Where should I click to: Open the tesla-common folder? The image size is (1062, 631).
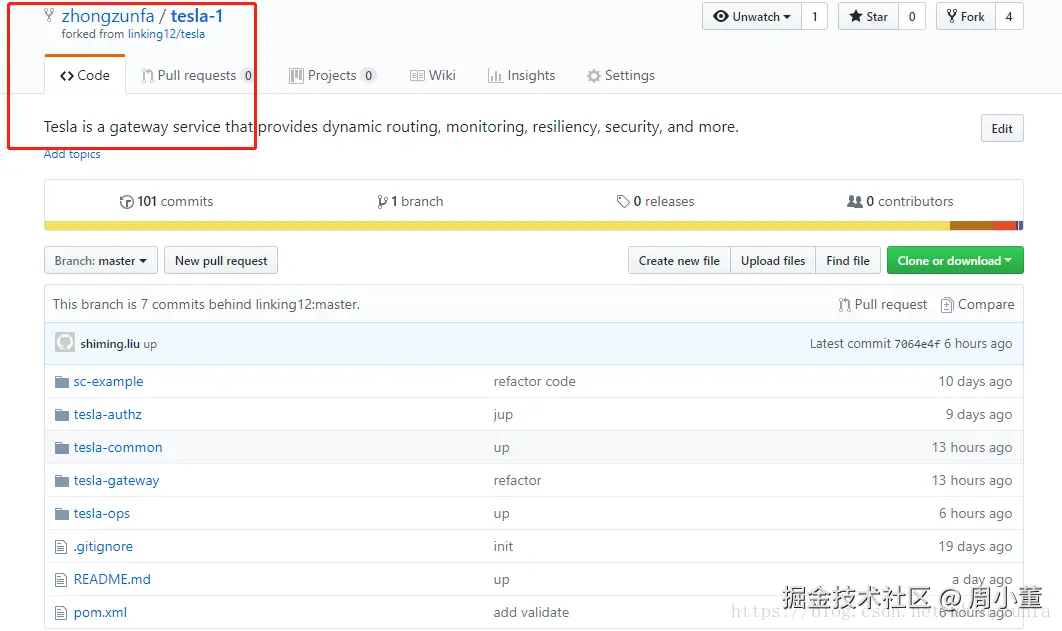click(x=118, y=448)
